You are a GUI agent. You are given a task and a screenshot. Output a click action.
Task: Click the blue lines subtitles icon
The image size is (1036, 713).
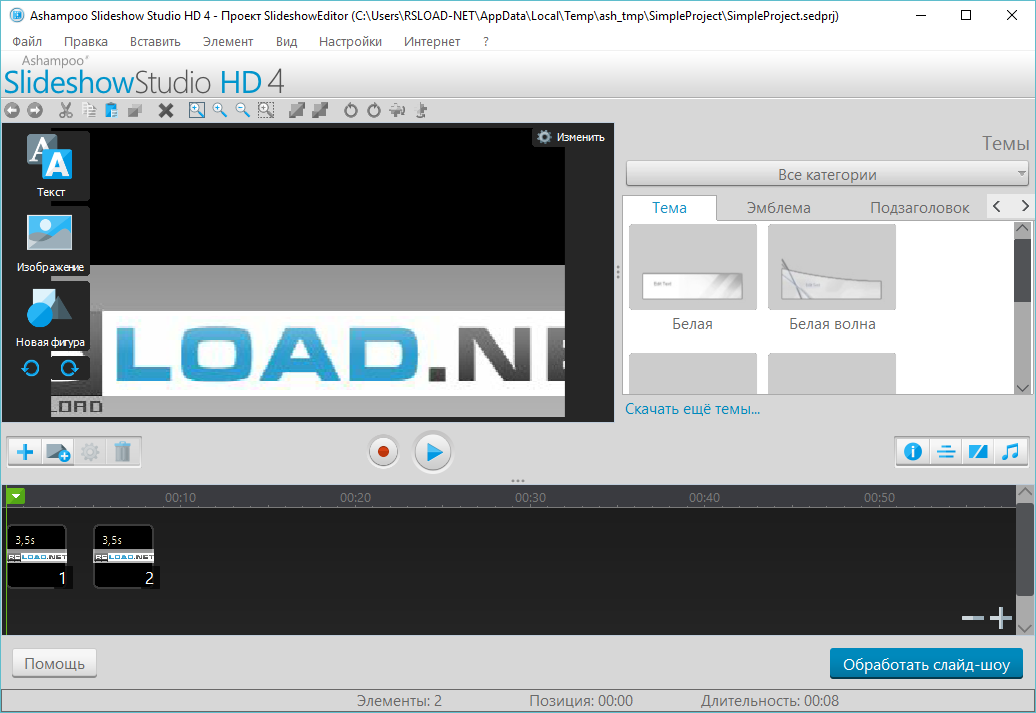pos(945,452)
